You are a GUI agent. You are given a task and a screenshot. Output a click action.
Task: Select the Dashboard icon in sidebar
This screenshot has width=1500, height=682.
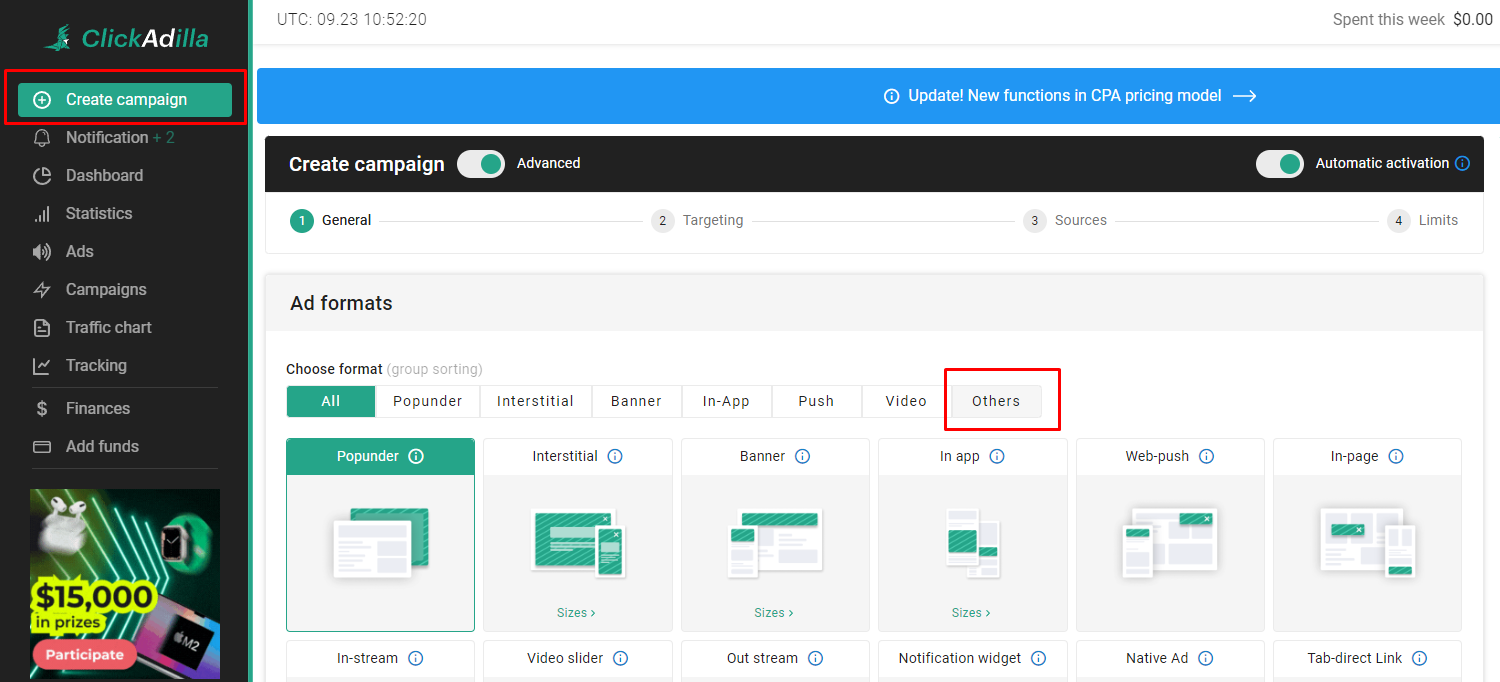[x=42, y=175]
